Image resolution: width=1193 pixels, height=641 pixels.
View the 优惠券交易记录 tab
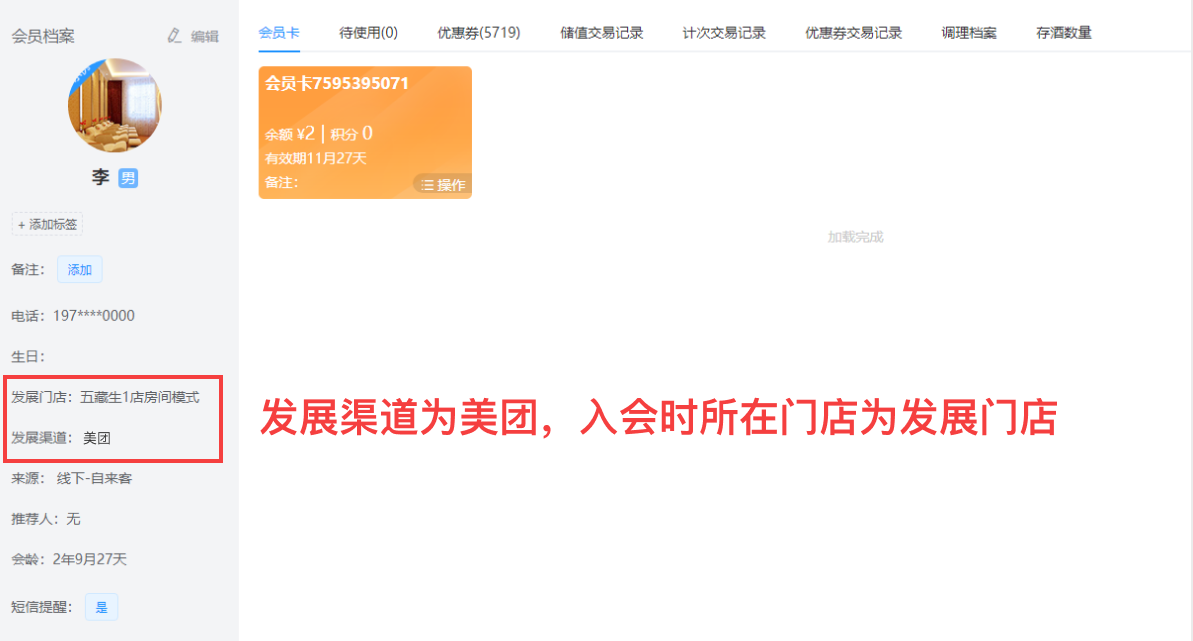coord(854,33)
